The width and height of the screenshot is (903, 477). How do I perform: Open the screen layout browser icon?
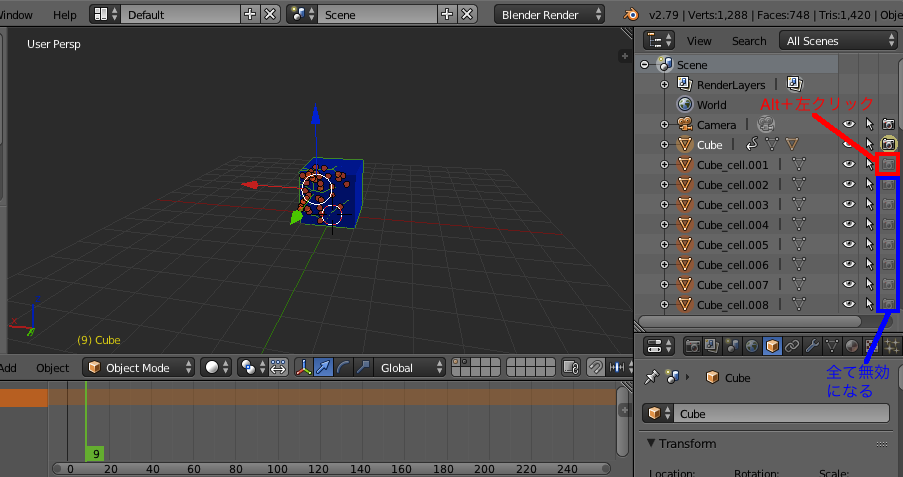click(x=105, y=14)
